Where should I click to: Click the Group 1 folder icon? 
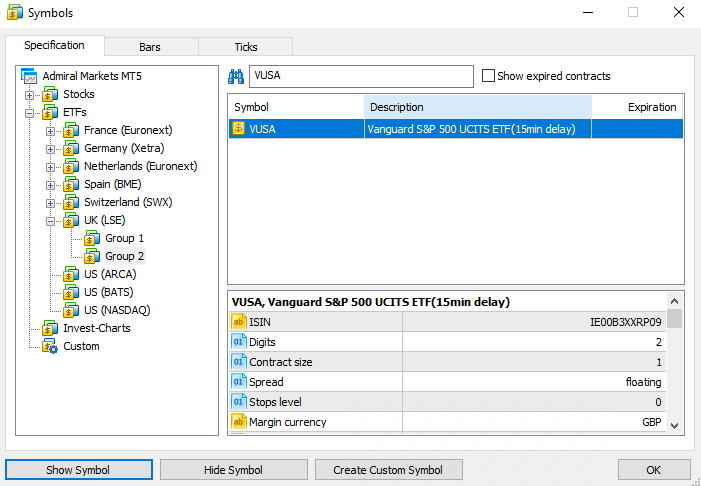click(x=92, y=238)
